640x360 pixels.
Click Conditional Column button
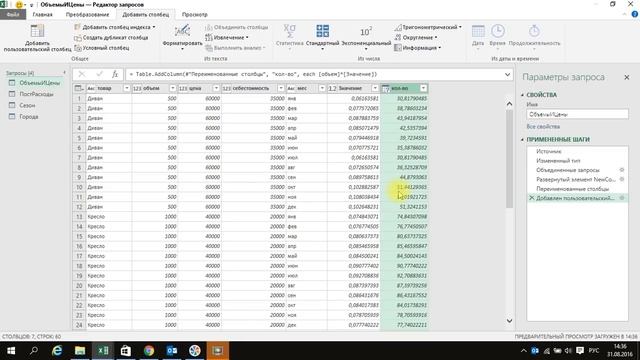point(102,48)
